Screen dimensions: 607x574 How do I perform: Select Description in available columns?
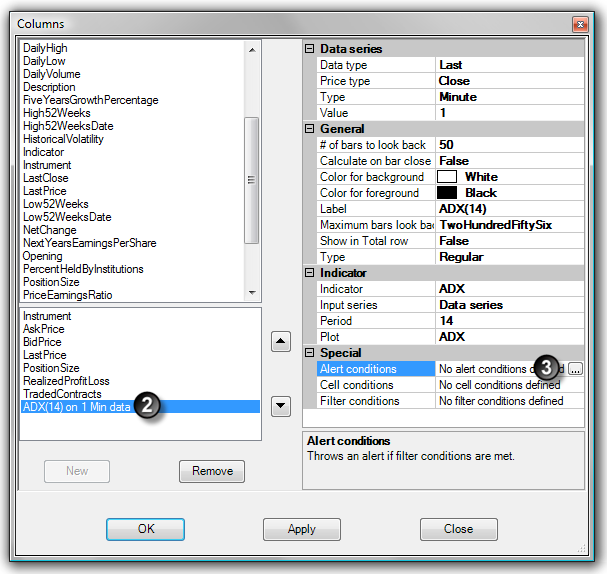click(x=49, y=87)
